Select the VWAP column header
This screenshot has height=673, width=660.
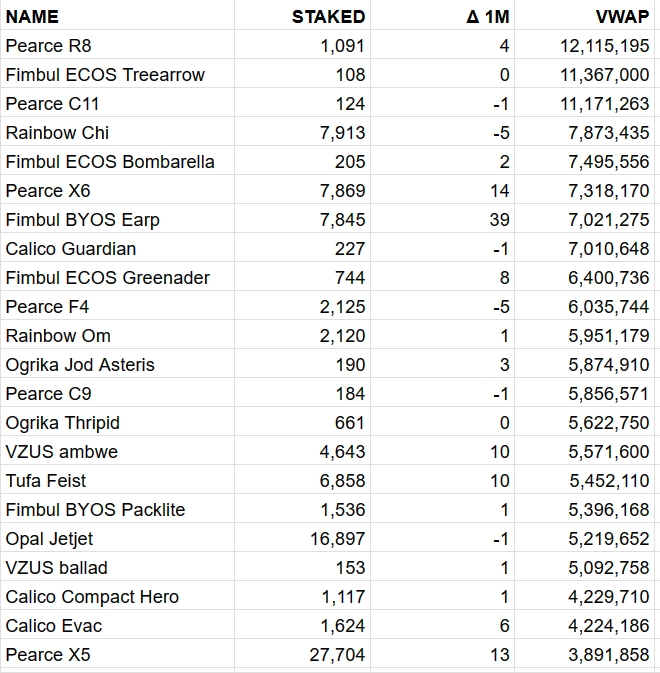point(622,16)
